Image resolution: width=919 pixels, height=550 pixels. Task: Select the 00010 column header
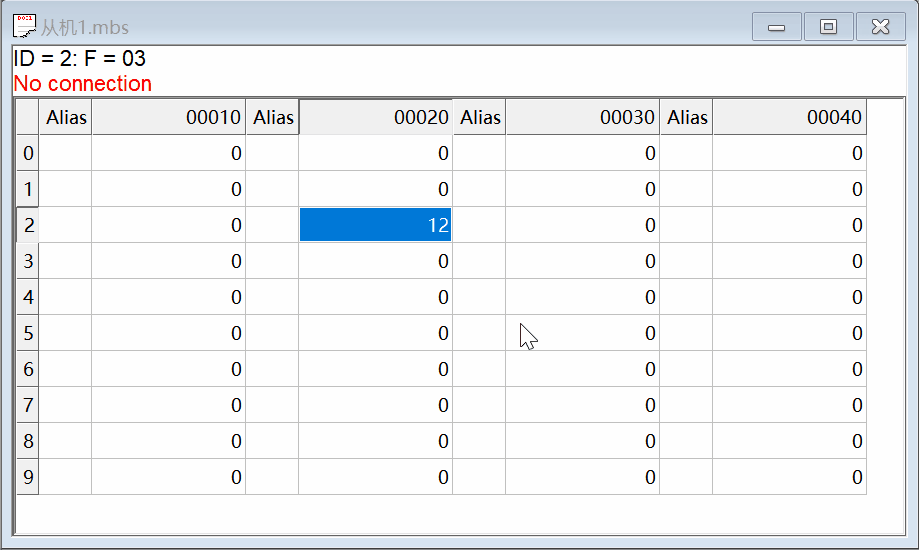[x=169, y=117]
